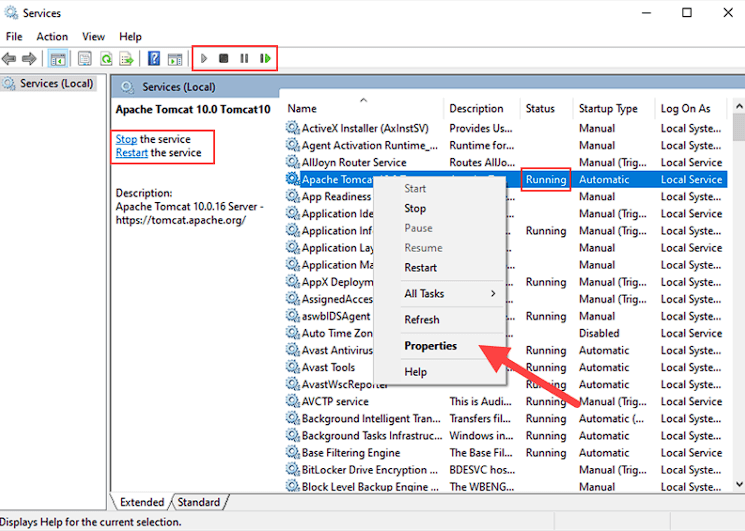Sort by the Name column header

tap(363, 108)
